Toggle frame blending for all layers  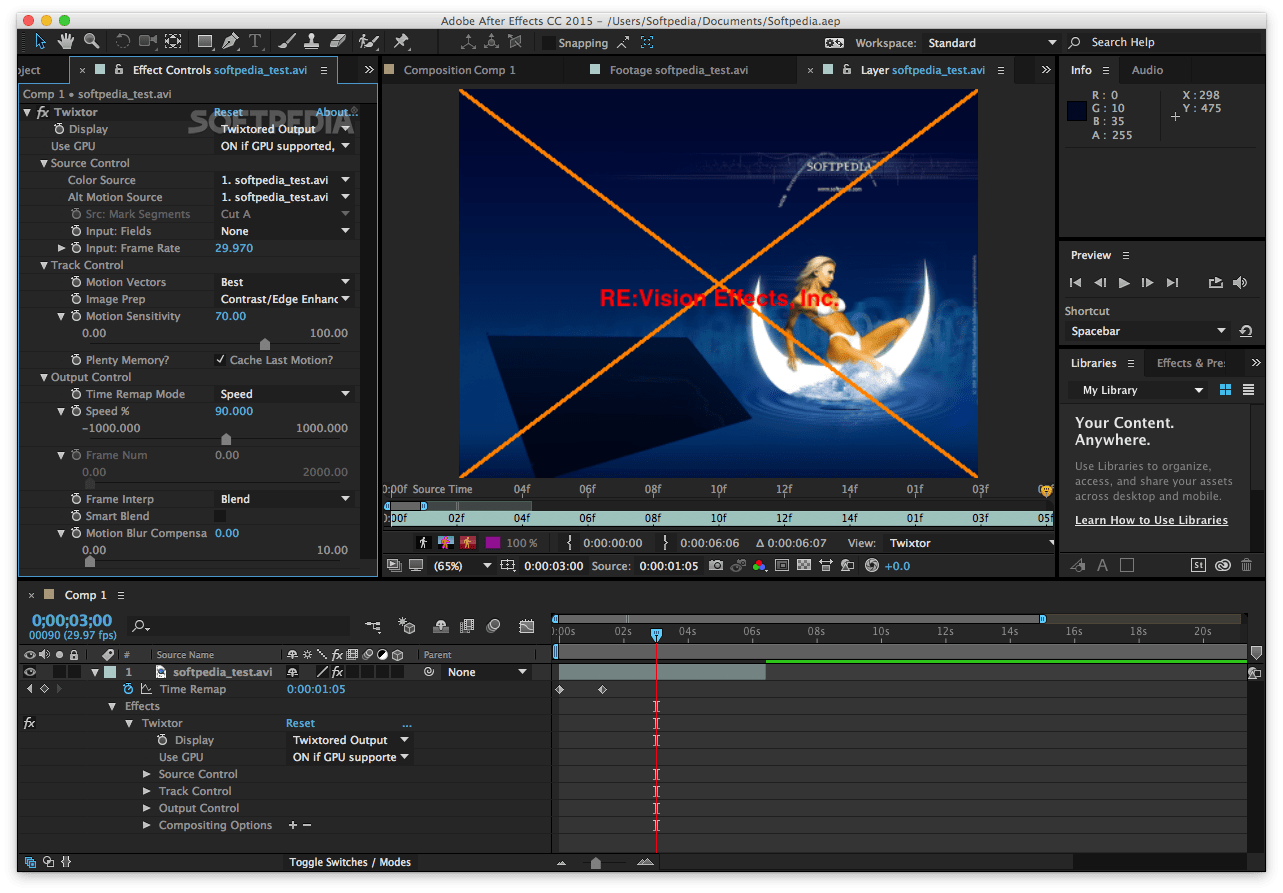point(466,627)
